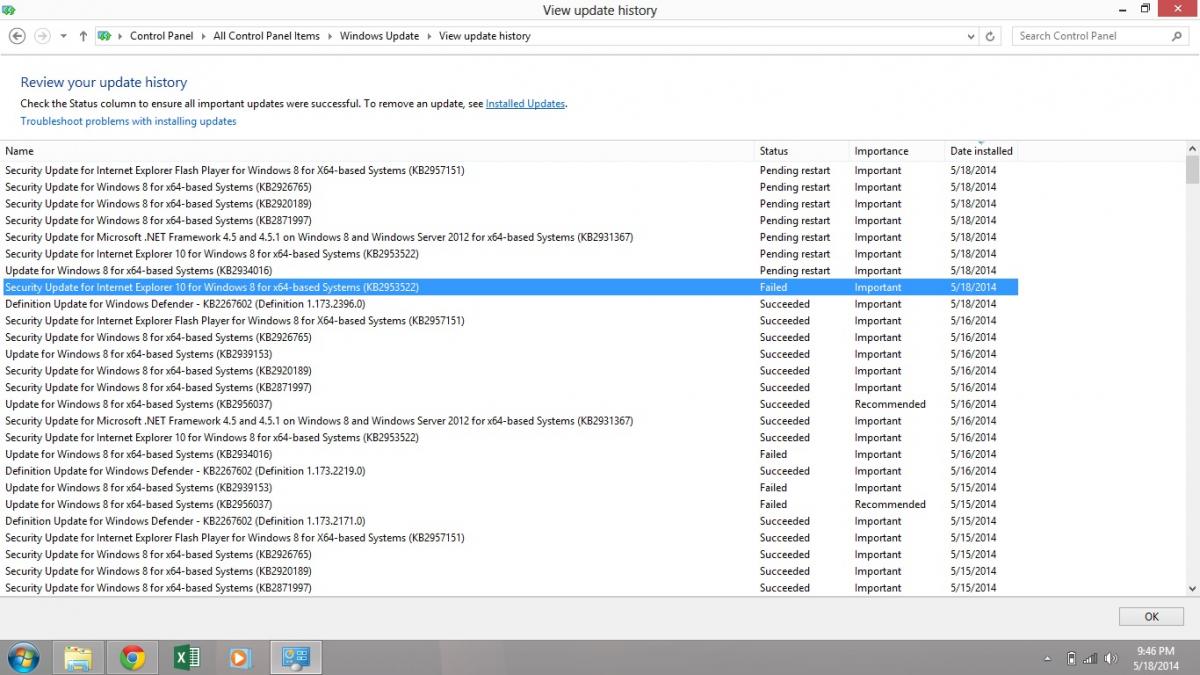Switch to Control Panel taskbar button
Viewport: 1200px width, 675px height.
click(296, 657)
